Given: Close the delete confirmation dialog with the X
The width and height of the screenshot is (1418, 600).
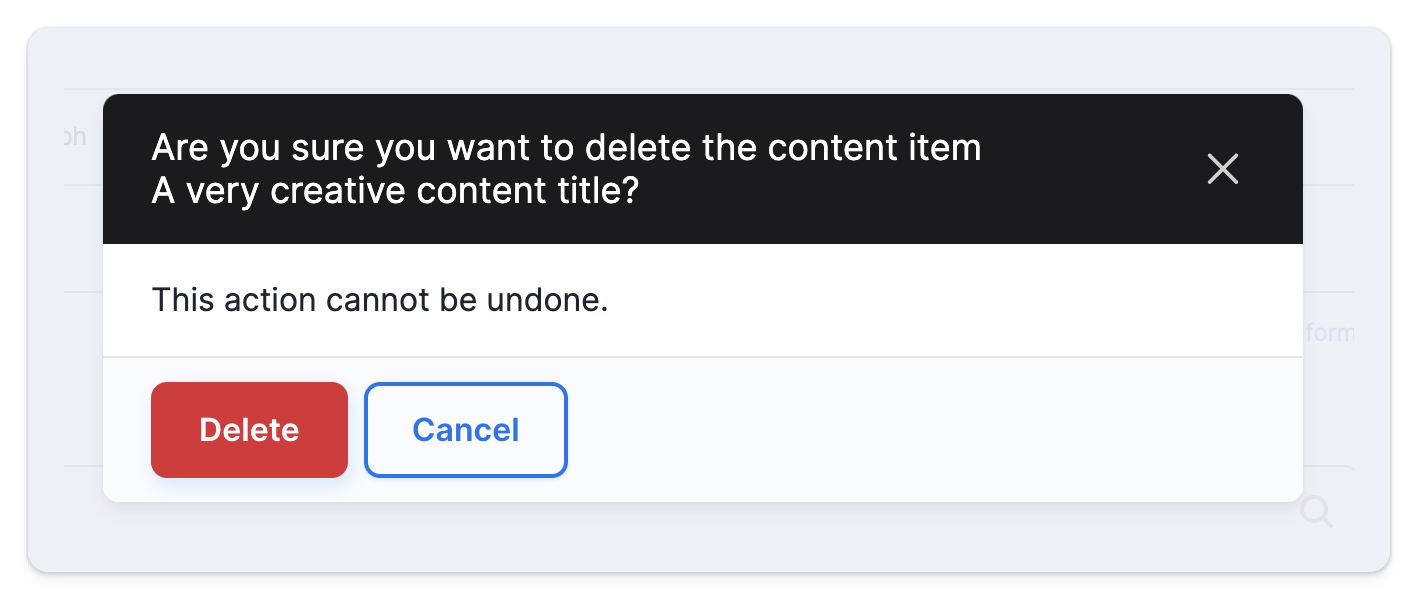Looking at the screenshot, I should (x=1222, y=169).
